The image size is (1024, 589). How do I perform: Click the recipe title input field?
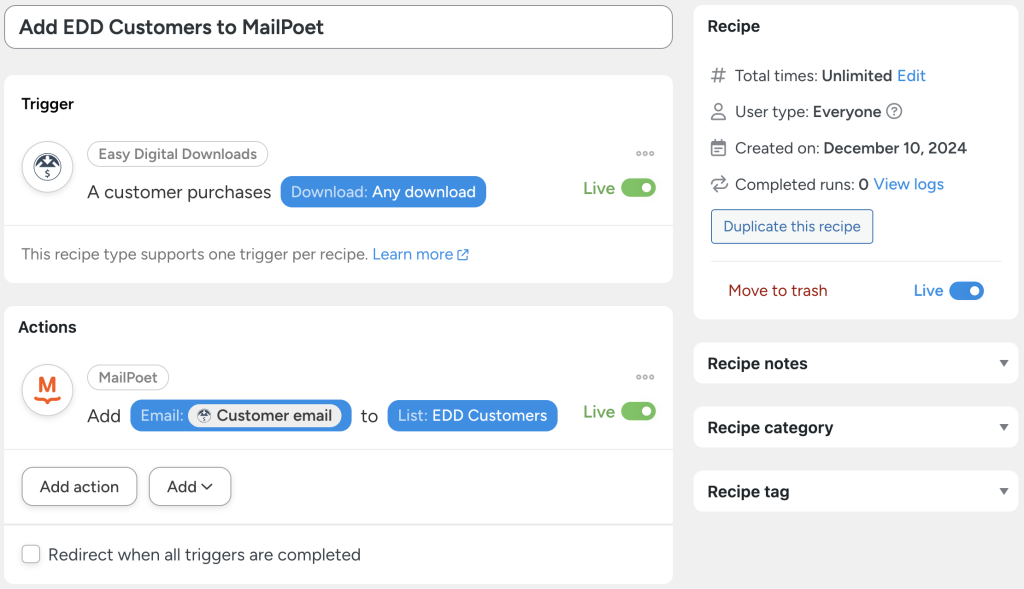click(x=339, y=27)
